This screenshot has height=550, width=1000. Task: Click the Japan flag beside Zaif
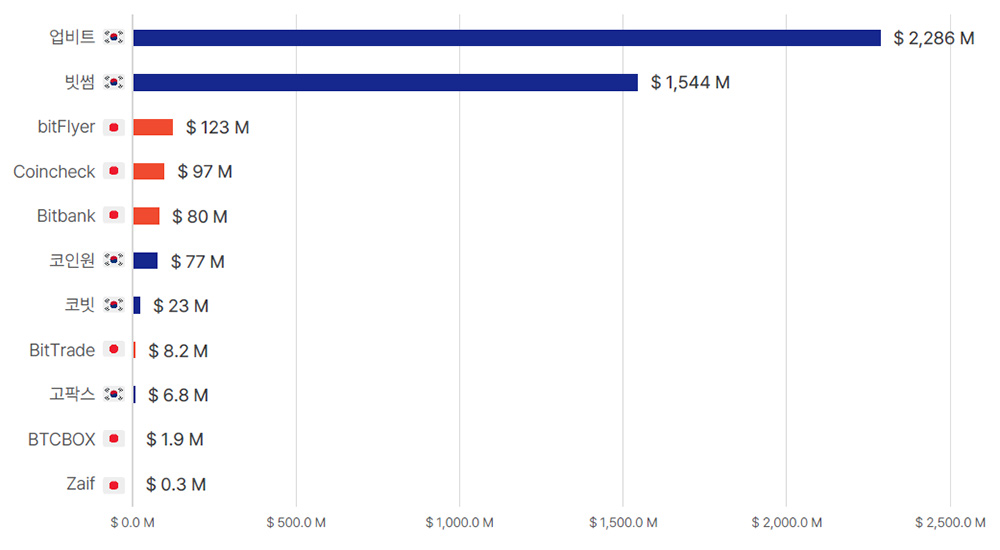point(114,485)
